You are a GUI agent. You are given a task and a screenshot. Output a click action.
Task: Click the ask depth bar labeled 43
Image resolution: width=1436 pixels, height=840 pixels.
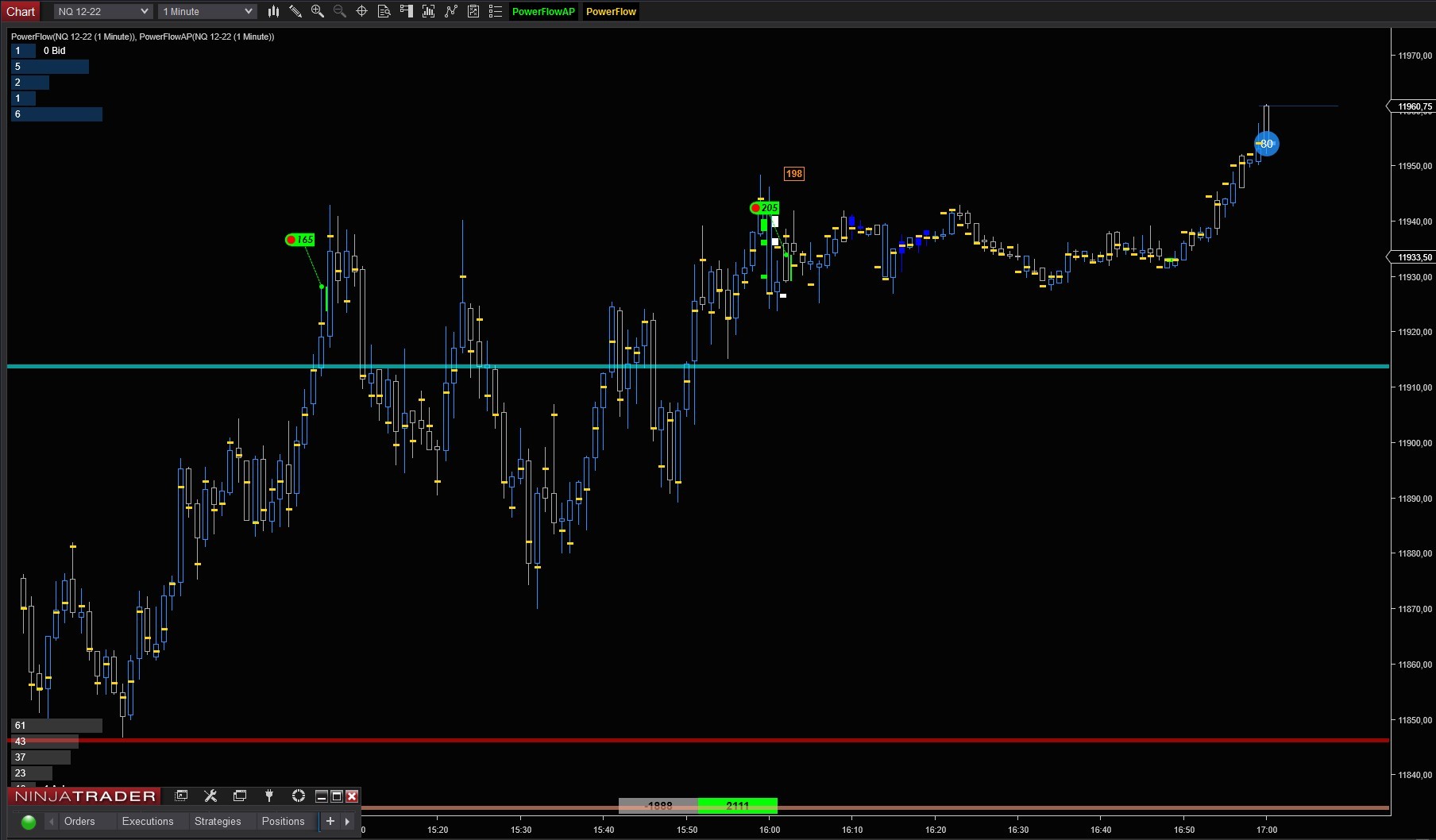click(44, 742)
